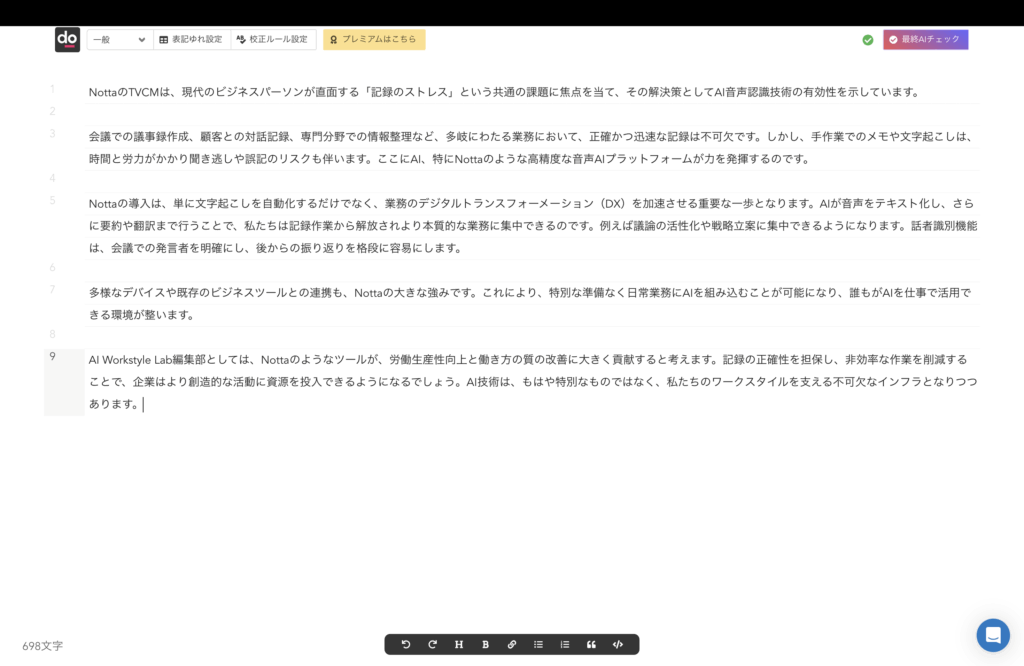
Task: Click the redo arrow icon
Action: tap(432, 645)
